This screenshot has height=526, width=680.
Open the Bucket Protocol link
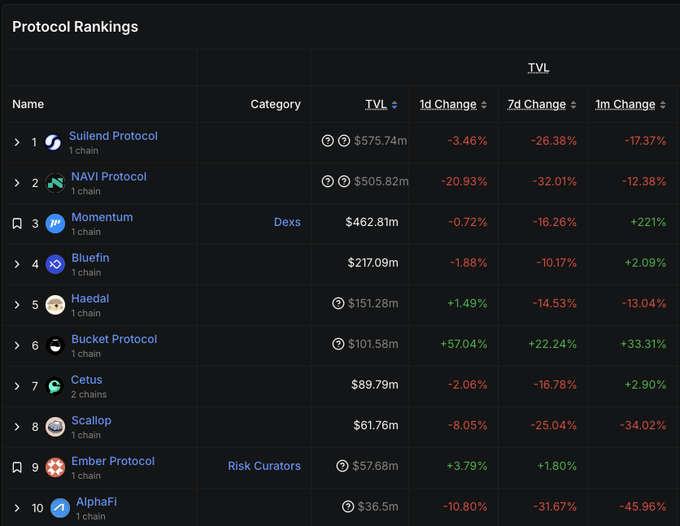[114, 339]
